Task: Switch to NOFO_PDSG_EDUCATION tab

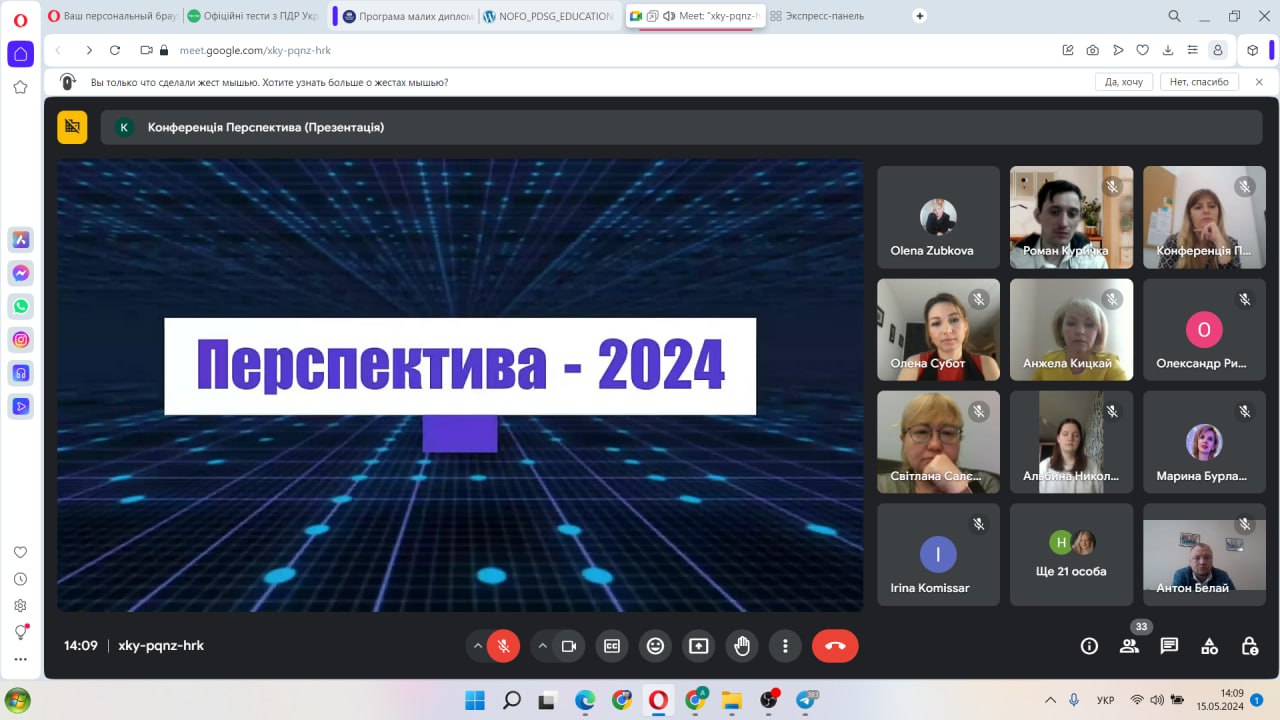Action: tap(548, 16)
